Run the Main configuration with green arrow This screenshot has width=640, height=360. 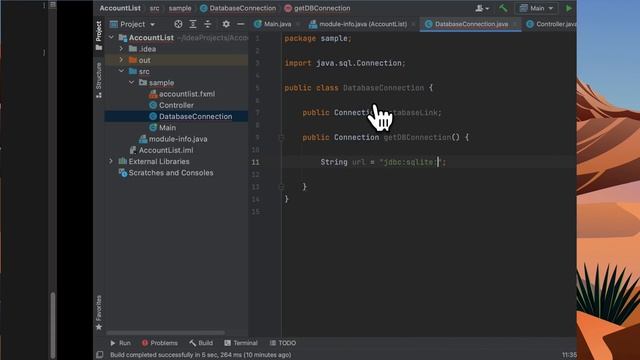pyautogui.click(x=569, y=8)
